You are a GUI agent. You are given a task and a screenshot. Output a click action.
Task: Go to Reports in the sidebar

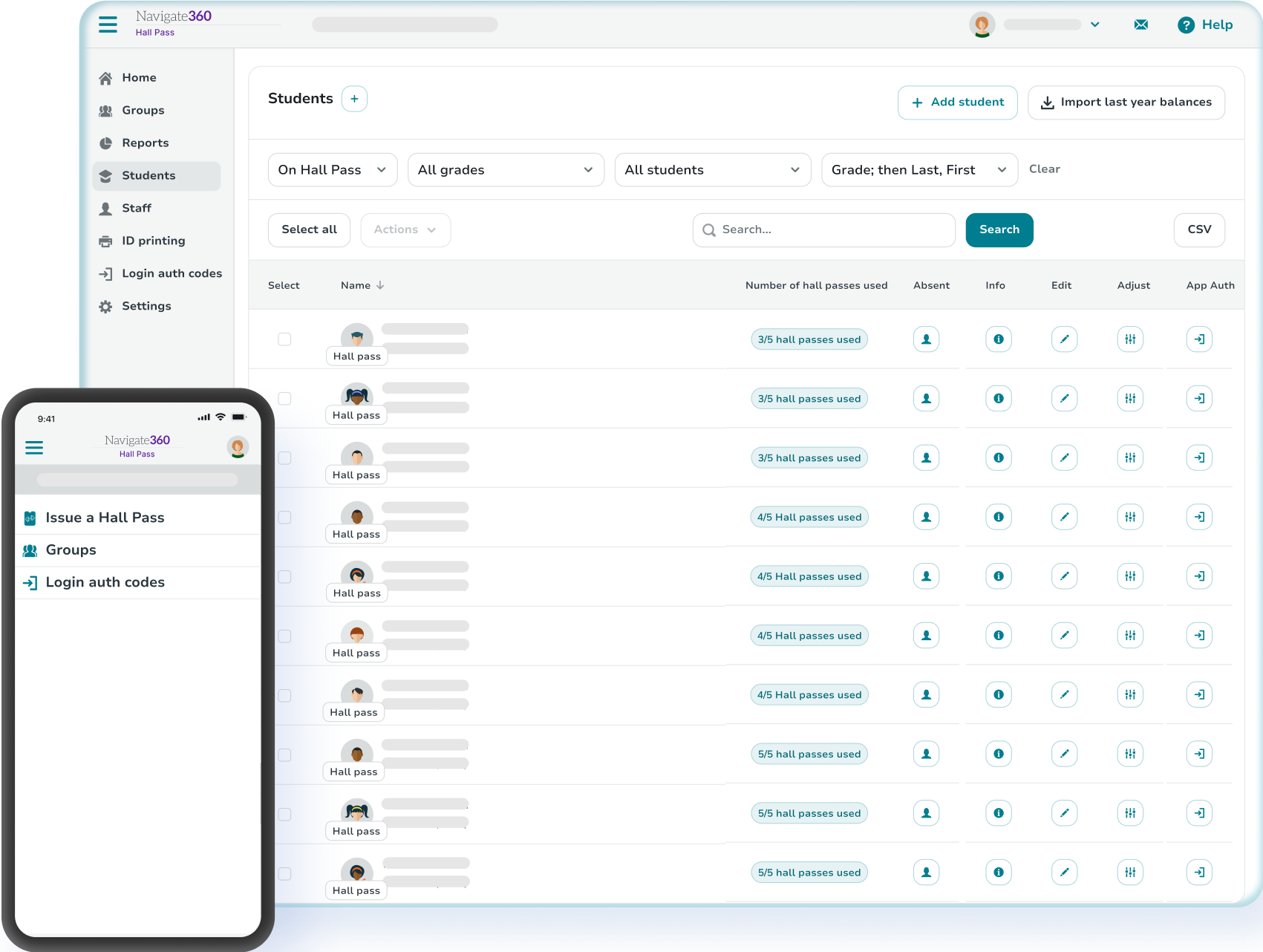pyautogui.click(x=145, y=143)
